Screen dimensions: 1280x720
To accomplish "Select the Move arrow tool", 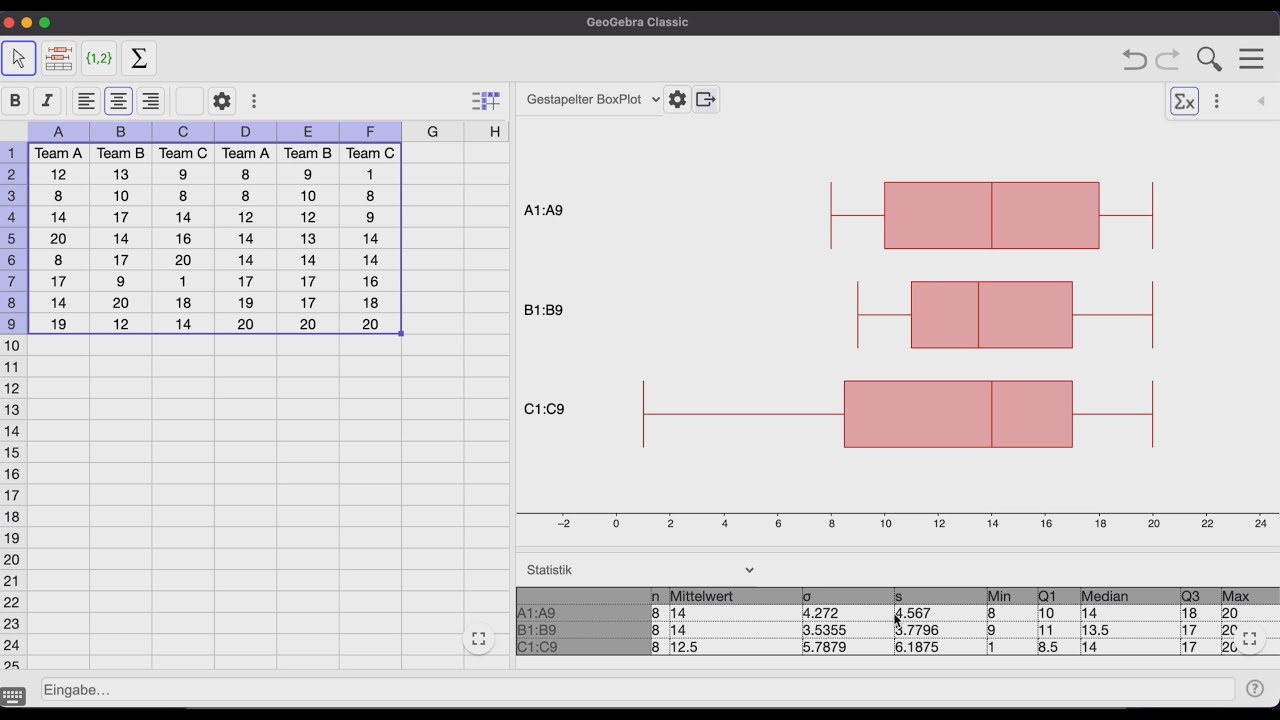I will click(x=19, y=58).
